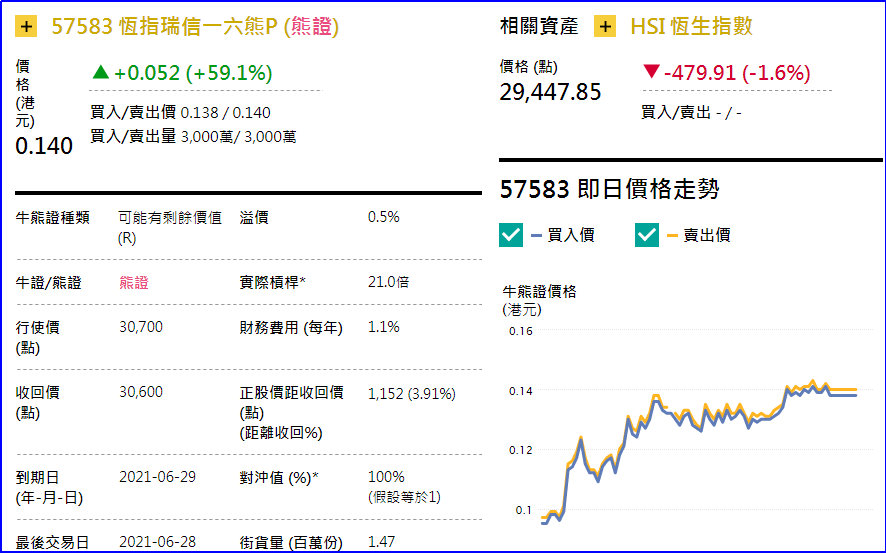The image size is (886, 553).
Task: Click the 0.1 y-axis label on chart
Action: [x=523, y=510]
